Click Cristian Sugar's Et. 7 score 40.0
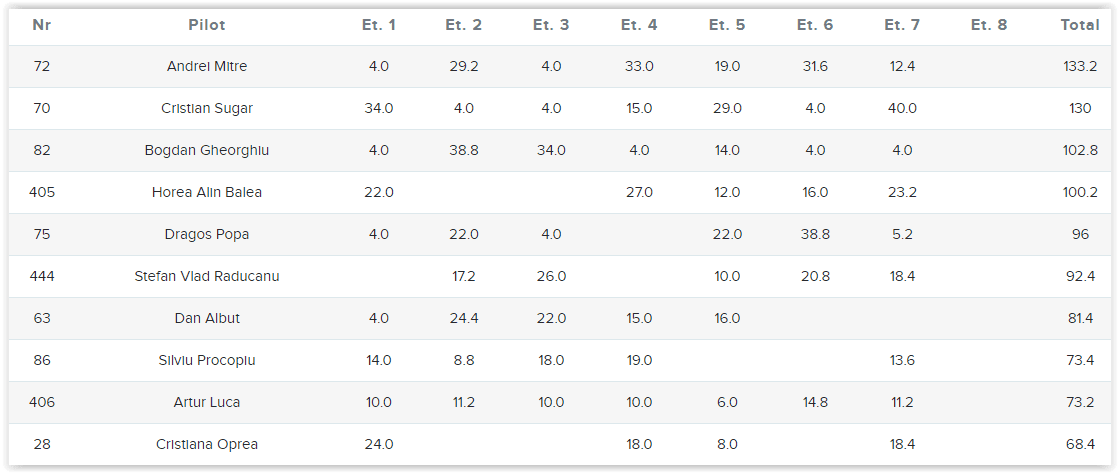The width and height of the screenshot is (1119, 473). click(x=902, y=108)
